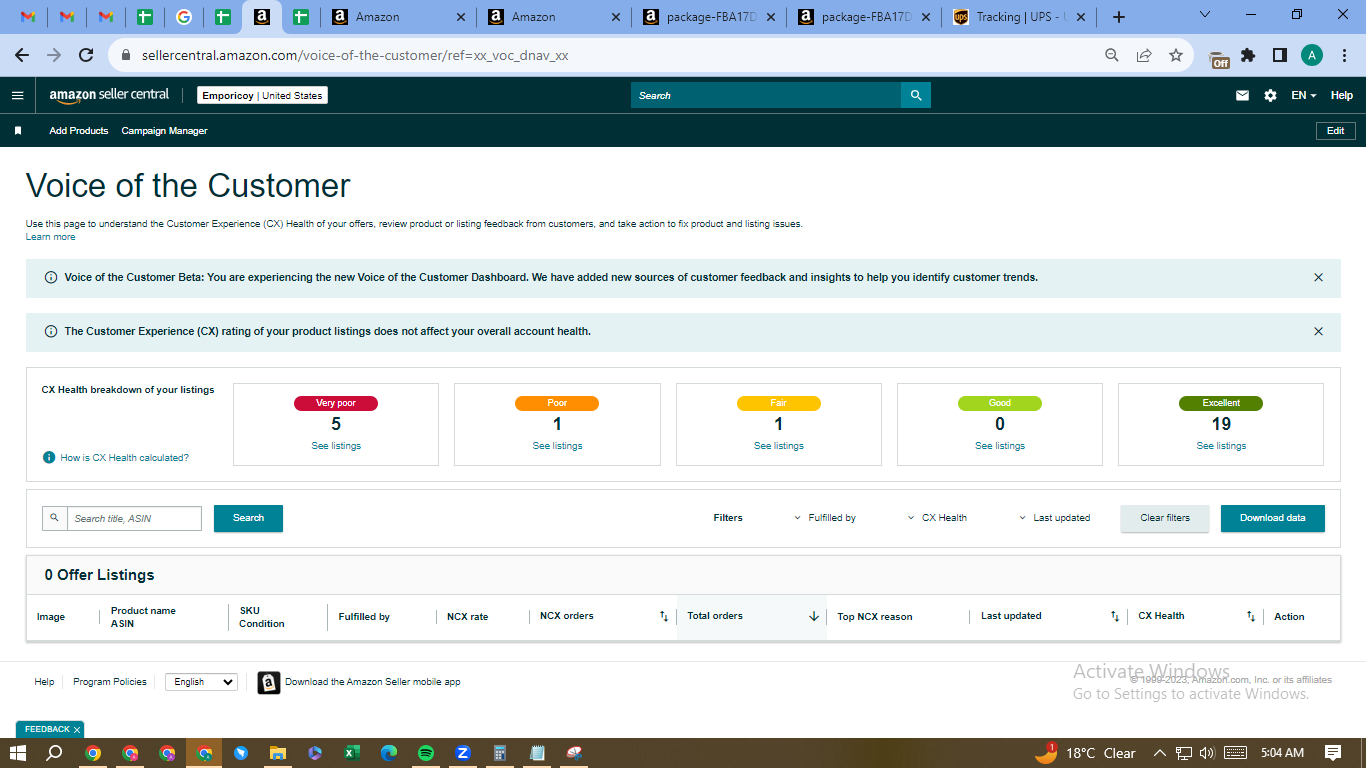Open the Last updated filter dropdown
This screenshot has width=1366, height=768.
(1054, 518)
